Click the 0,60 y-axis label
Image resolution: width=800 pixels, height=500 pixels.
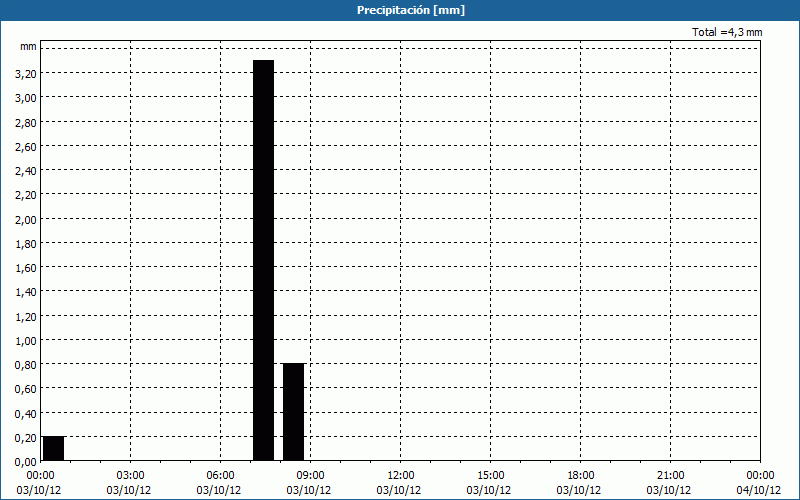26,389
